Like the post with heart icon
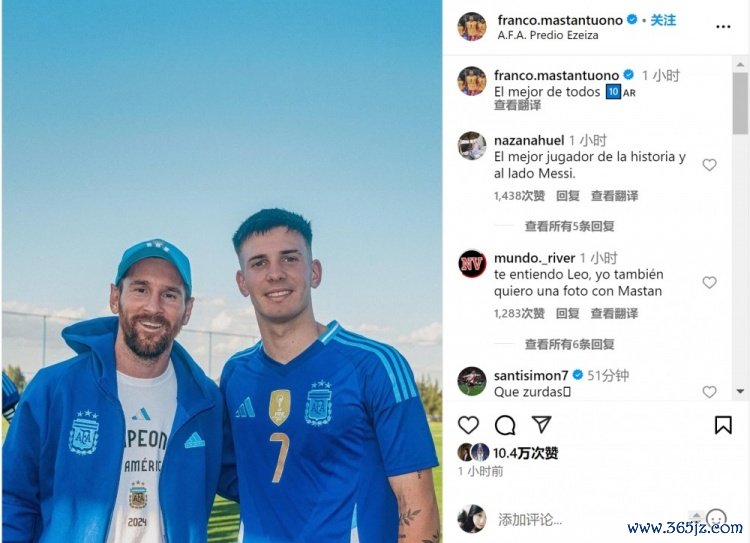Viewport: 750px width, 543px height. (468, 425)
